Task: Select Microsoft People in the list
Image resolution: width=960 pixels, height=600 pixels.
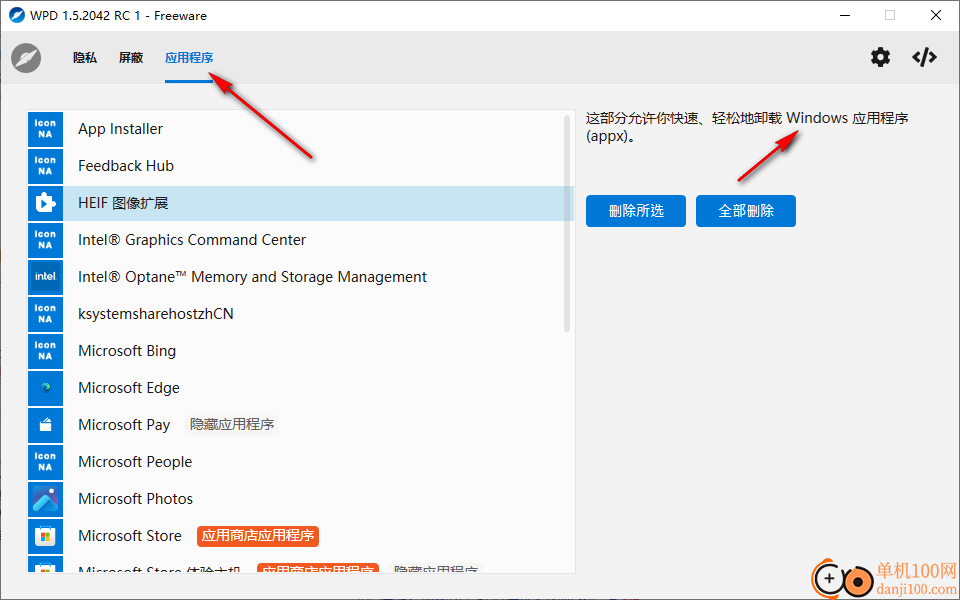Action: (x=301, y=462)
